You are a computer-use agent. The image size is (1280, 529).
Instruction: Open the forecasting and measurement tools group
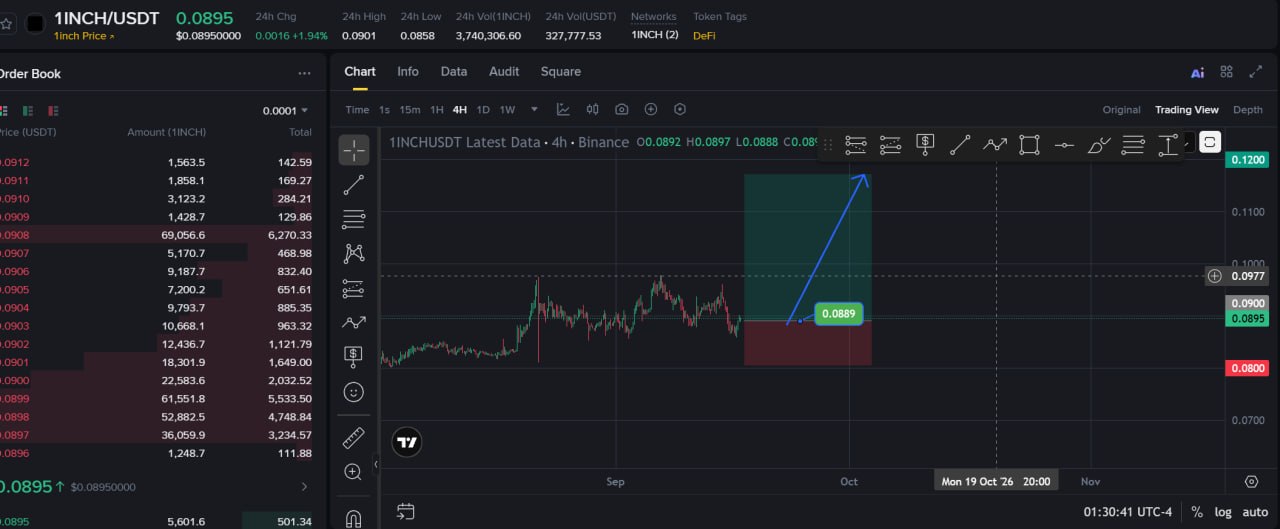click(353, 288)
